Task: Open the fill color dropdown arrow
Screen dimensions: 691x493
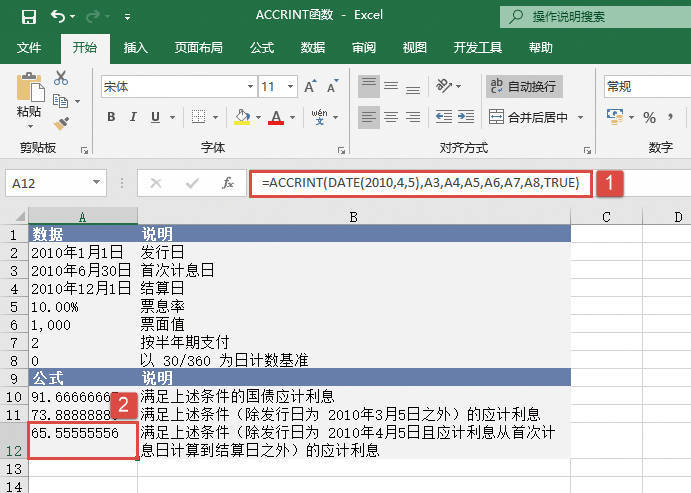Action: click(x=258, y=117)
